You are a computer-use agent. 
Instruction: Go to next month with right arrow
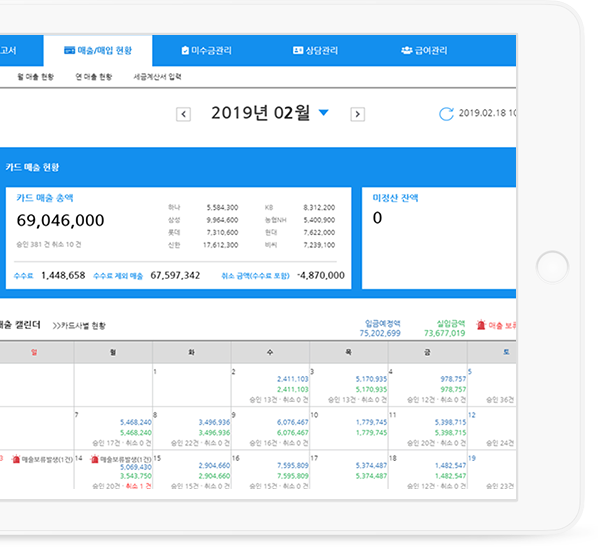[x=357, y=114]
